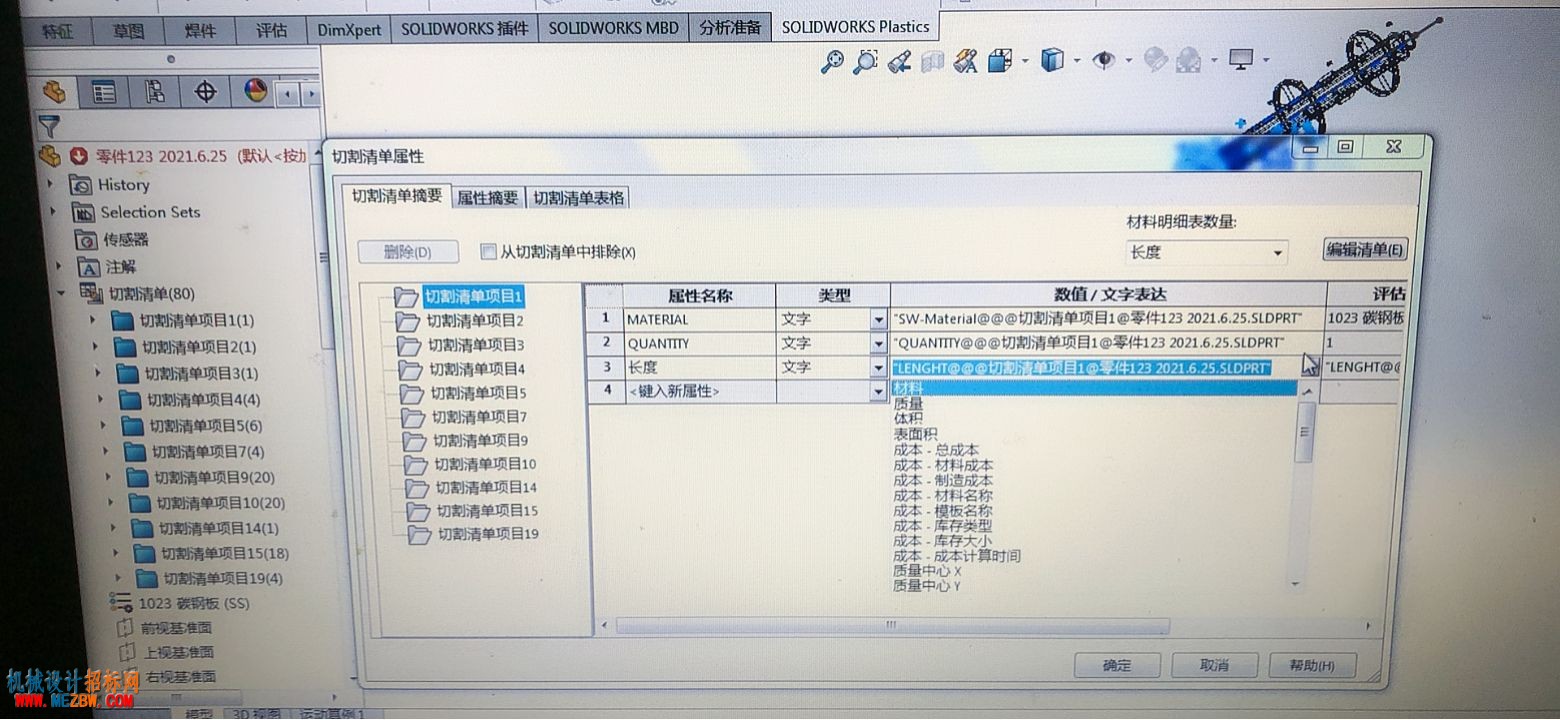
Task: Click the View Orientation cube icon
Action: point(1000,62)
